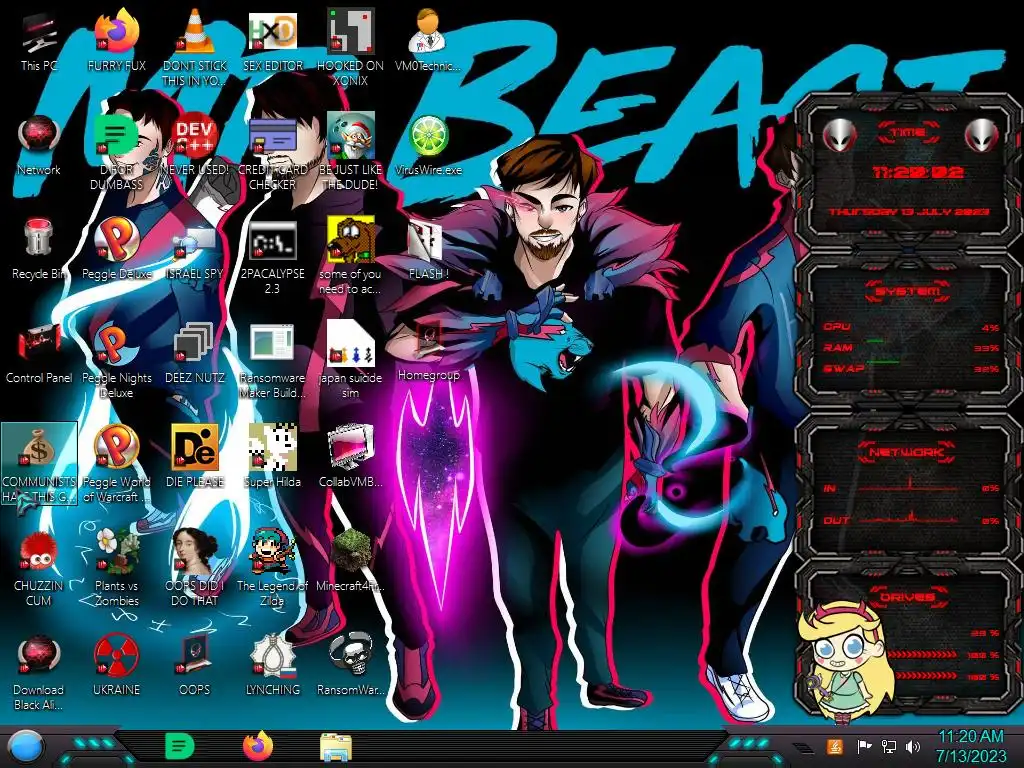Select the VLC cone desktop icon
Screen dimensions: 1024x768
pyautogui.click(x=195, y=49)
